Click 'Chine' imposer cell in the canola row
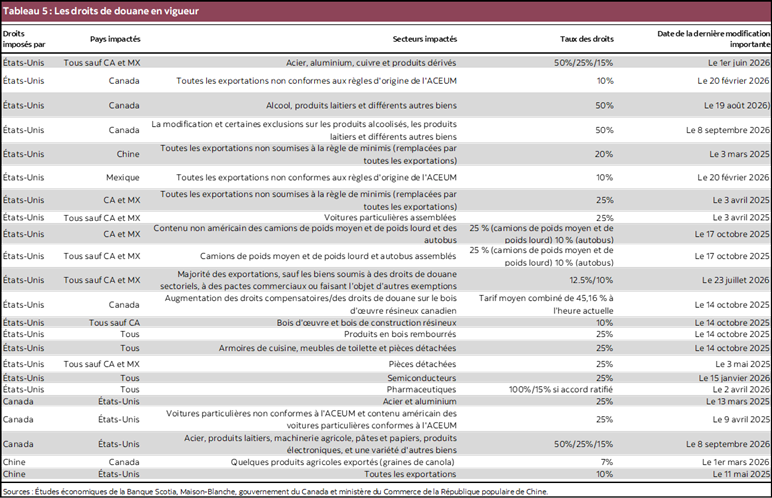 [x=14, y=462]
